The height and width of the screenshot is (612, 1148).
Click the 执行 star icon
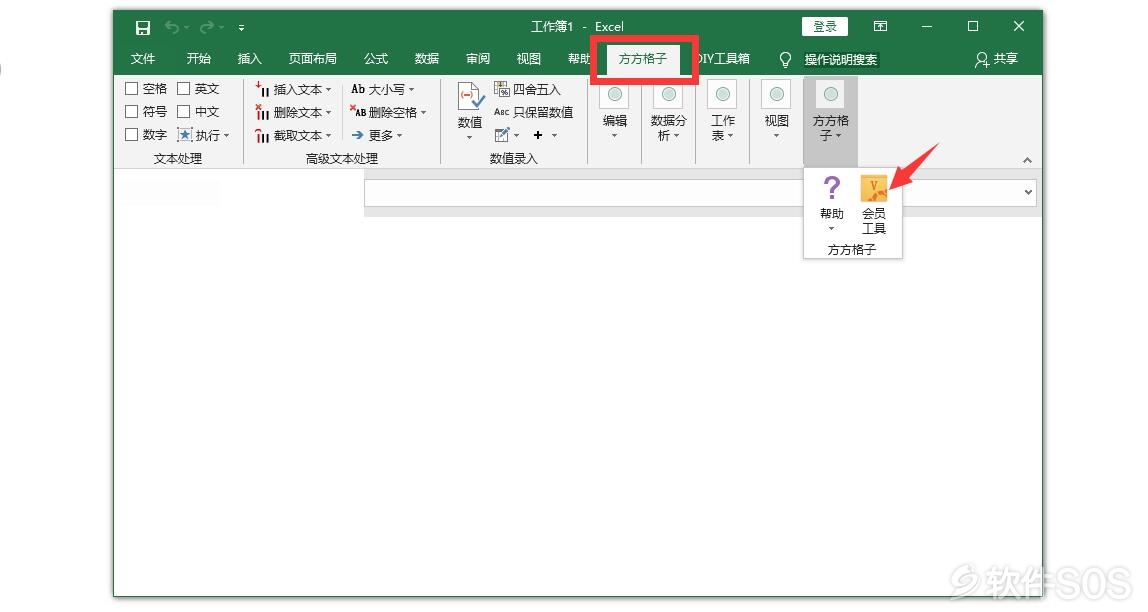click(x=184, y=135)
